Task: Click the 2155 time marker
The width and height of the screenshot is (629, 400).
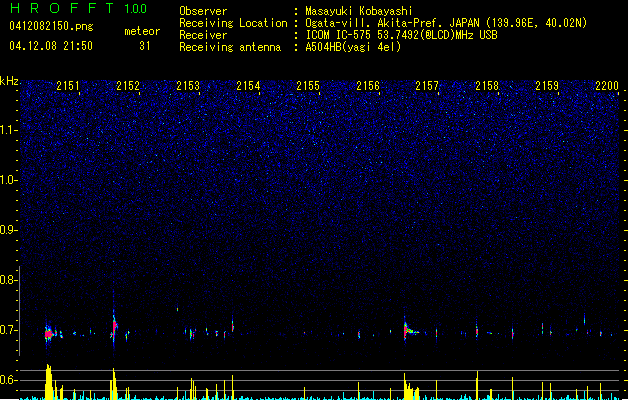Action: [308, 86]
